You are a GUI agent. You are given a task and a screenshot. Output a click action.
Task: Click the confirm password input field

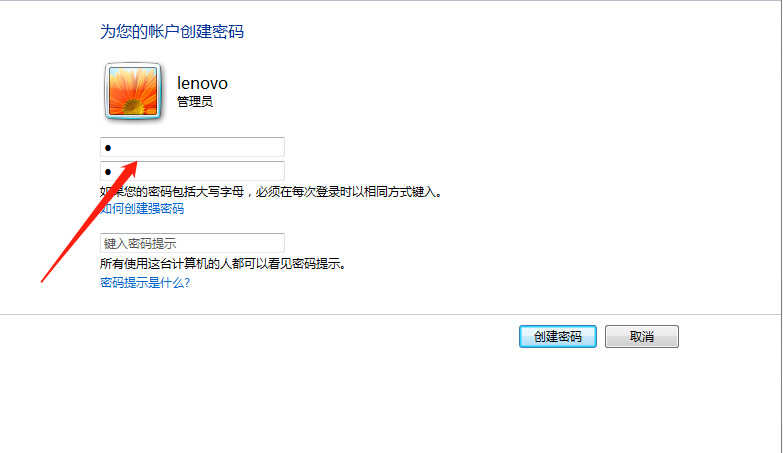click(192, 171)
